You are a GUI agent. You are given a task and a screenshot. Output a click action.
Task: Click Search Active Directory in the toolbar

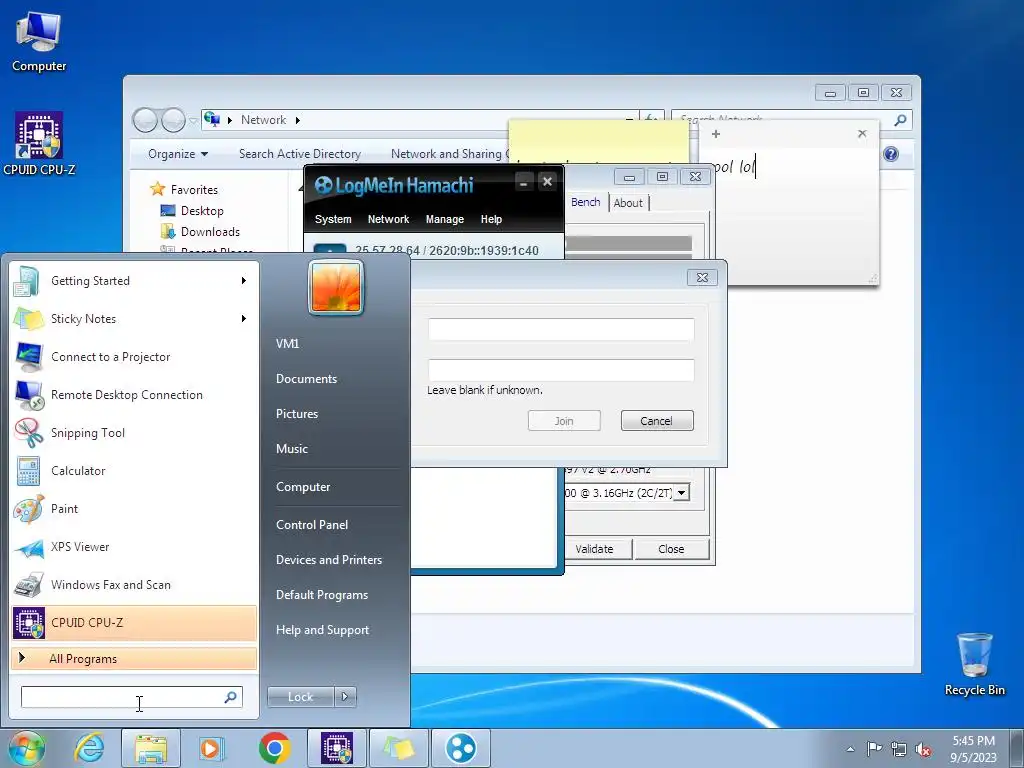(300, 154)
